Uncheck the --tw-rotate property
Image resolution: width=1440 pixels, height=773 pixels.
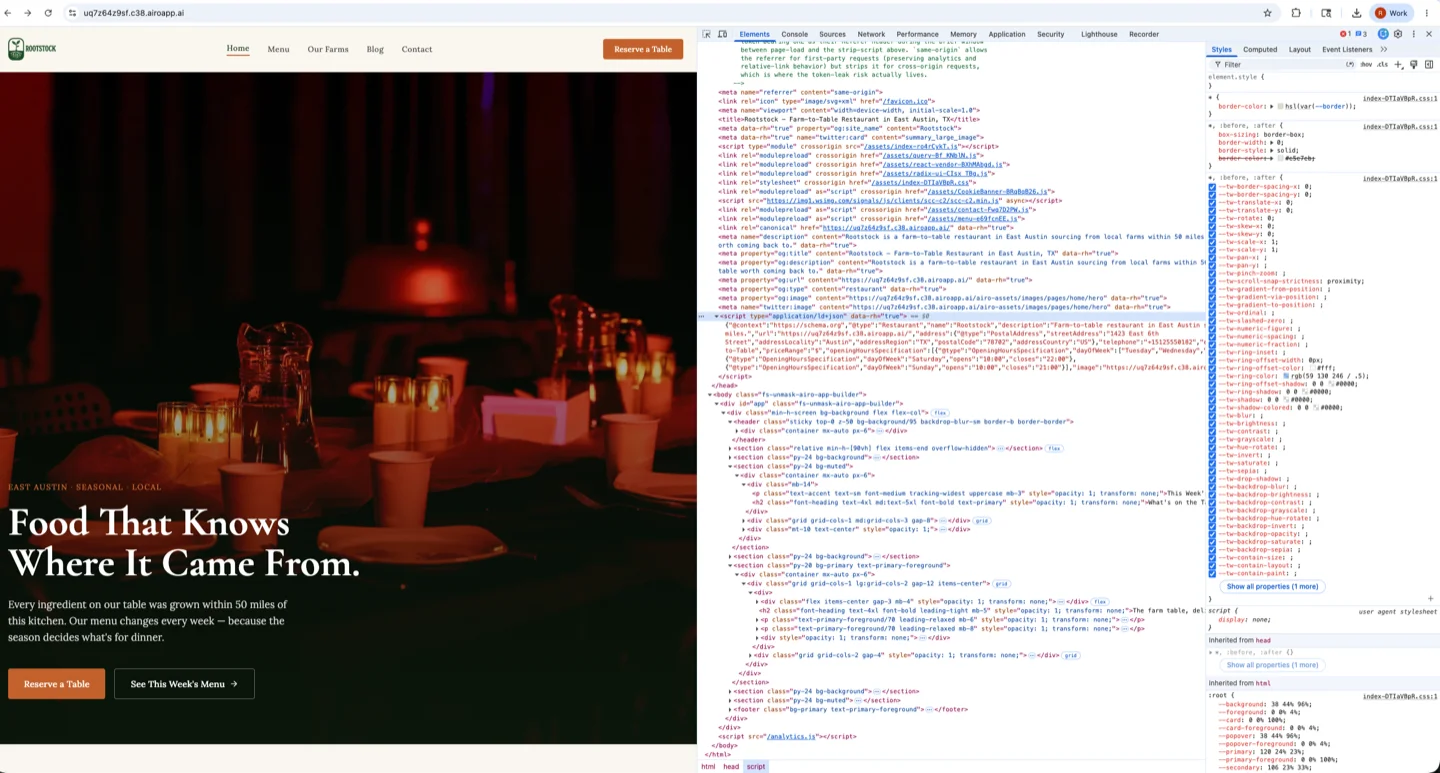[1213, 218]
